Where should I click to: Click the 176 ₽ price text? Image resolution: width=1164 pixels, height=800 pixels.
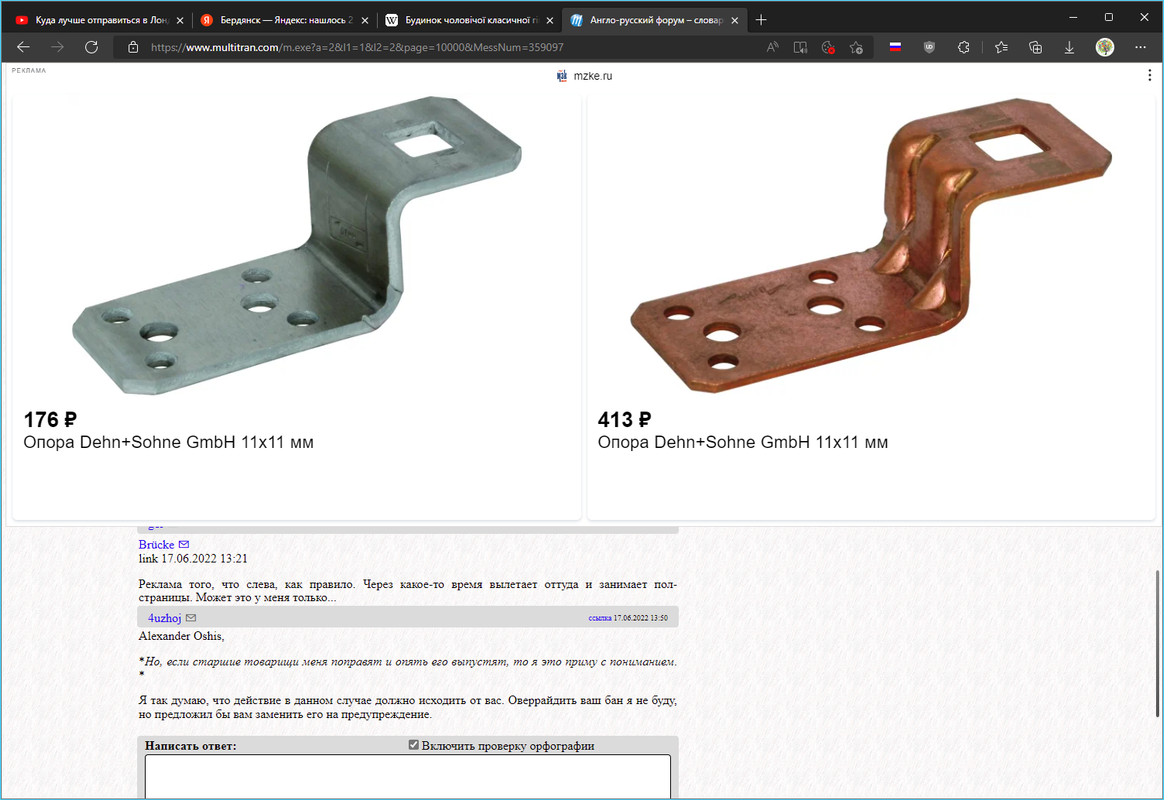pos(50,420)
